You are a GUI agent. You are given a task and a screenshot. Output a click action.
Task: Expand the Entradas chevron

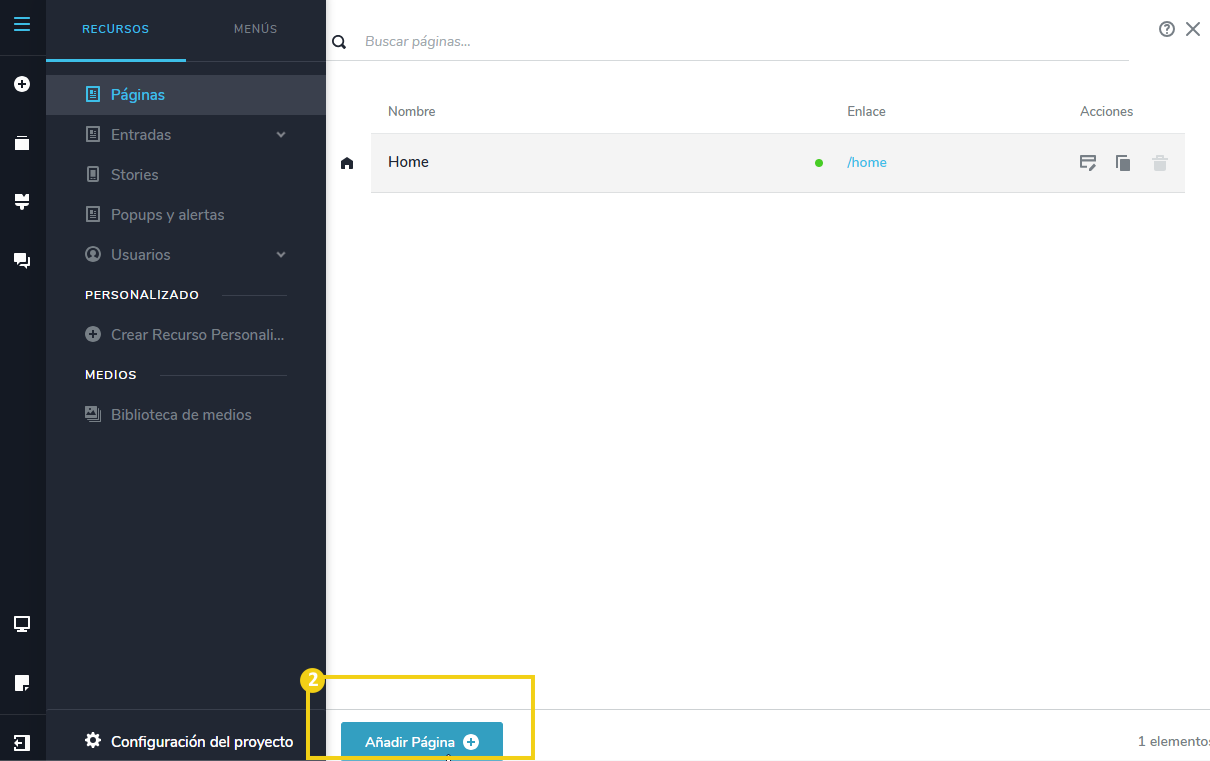pos(281,135)
